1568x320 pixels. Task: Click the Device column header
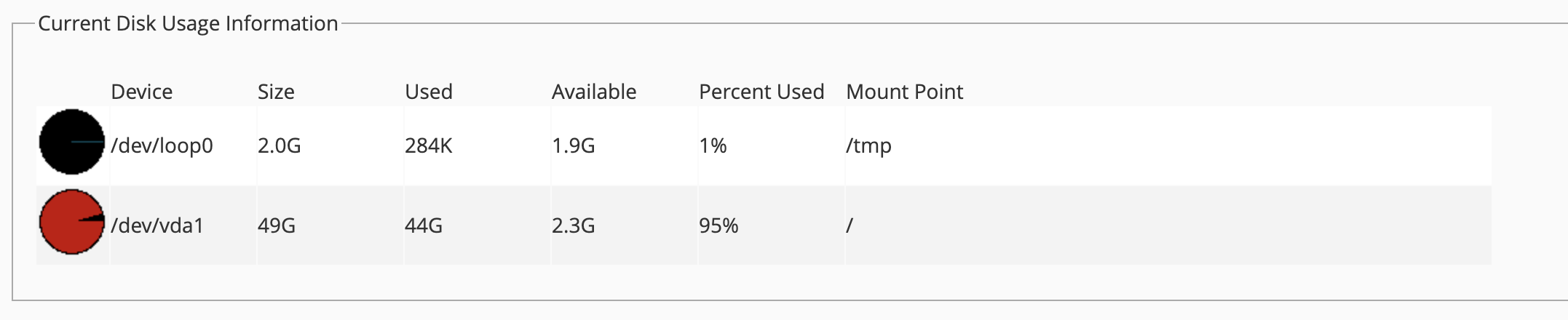click(x=141, y=92)
